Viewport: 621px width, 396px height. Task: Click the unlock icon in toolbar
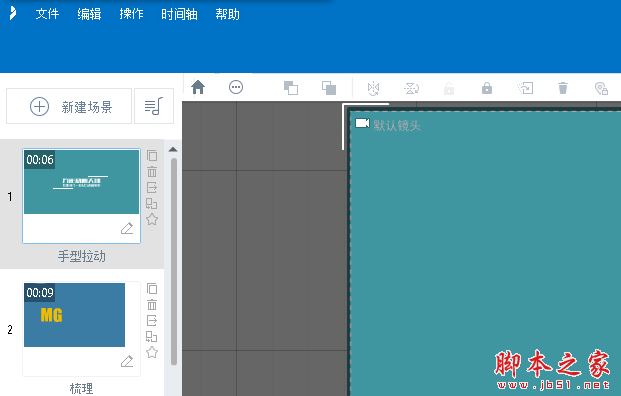pyautogui.click(x=449, y=88)
